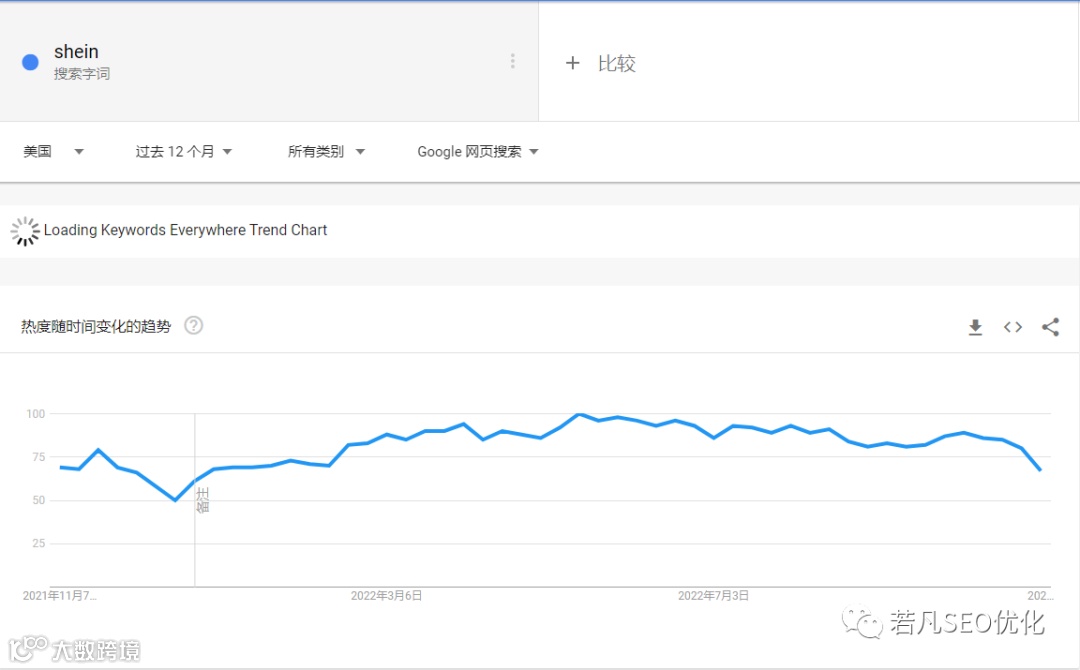Open the 所有类别 category dropdown
1080x670 pixels.
326,151
